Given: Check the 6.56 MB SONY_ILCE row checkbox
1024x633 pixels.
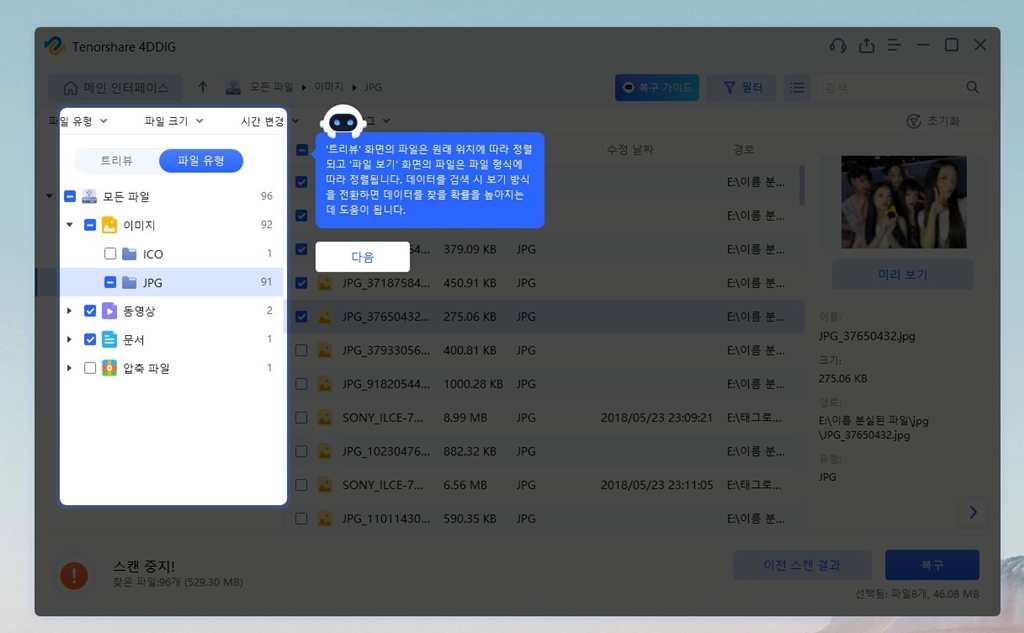Looking at the screenshot, I should coord(301,485).
